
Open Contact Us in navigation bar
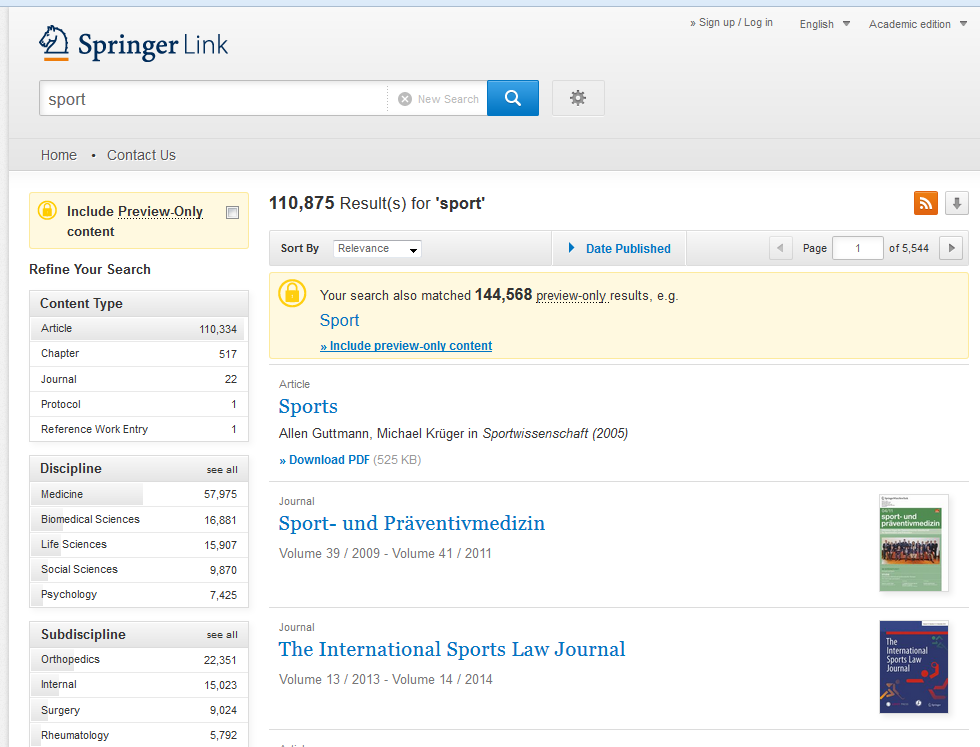point(141,155)
